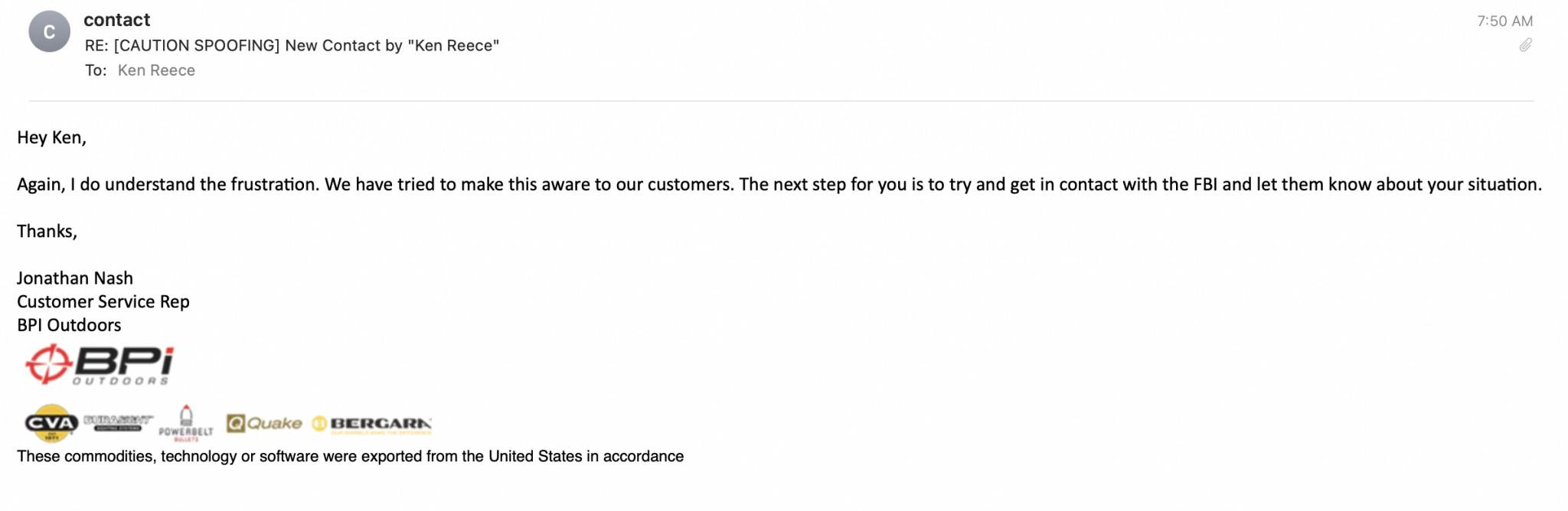This screenshot has height=511, width=1568.
Task: Click the BPI Outdoors logo image
Action: coord(100,364)
